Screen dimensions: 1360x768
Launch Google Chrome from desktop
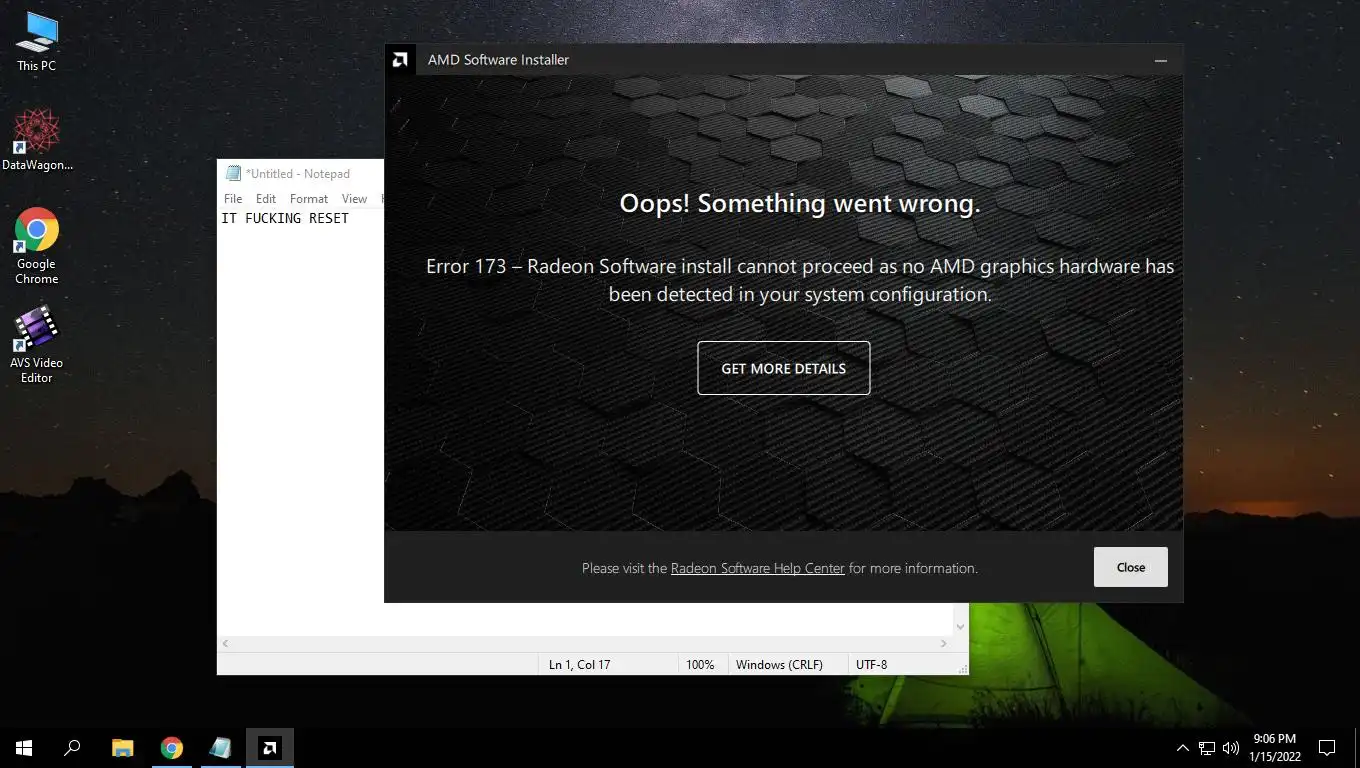tap(36, 246)
